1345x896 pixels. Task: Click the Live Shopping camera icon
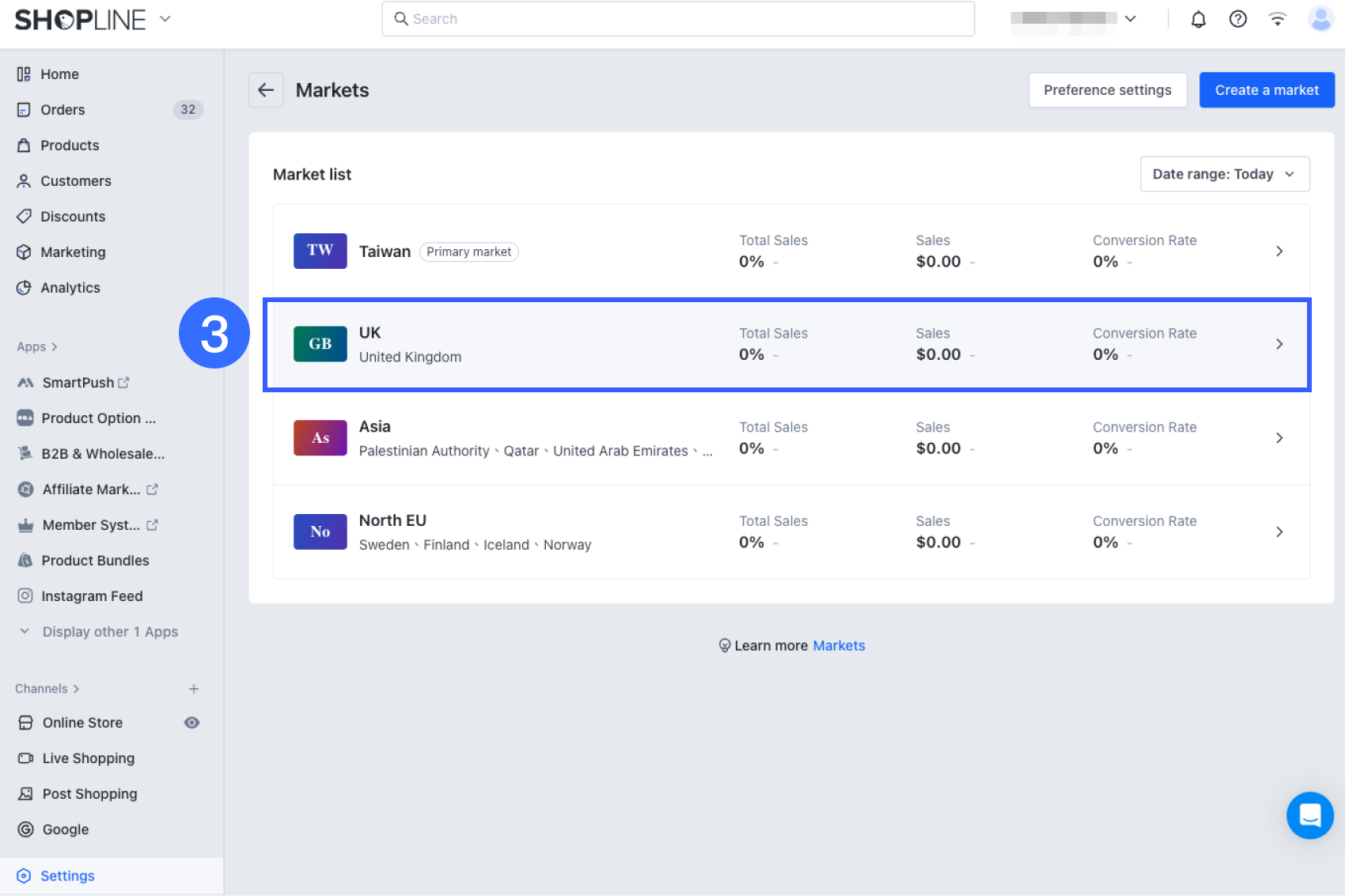point(25,758)
